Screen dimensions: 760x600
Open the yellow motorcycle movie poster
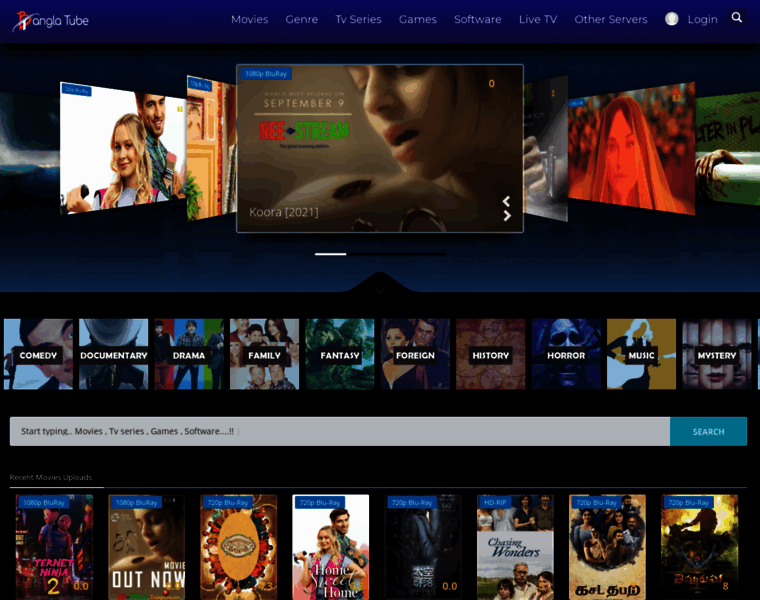point(699,547)
